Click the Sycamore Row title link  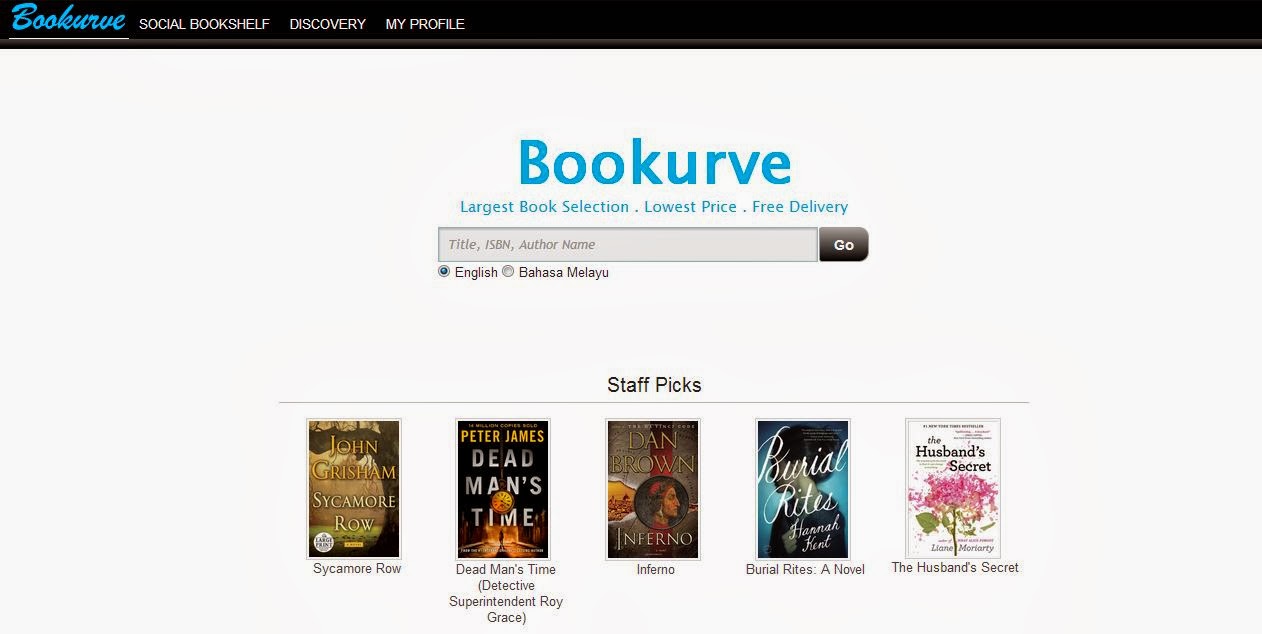tap(357, 569)
